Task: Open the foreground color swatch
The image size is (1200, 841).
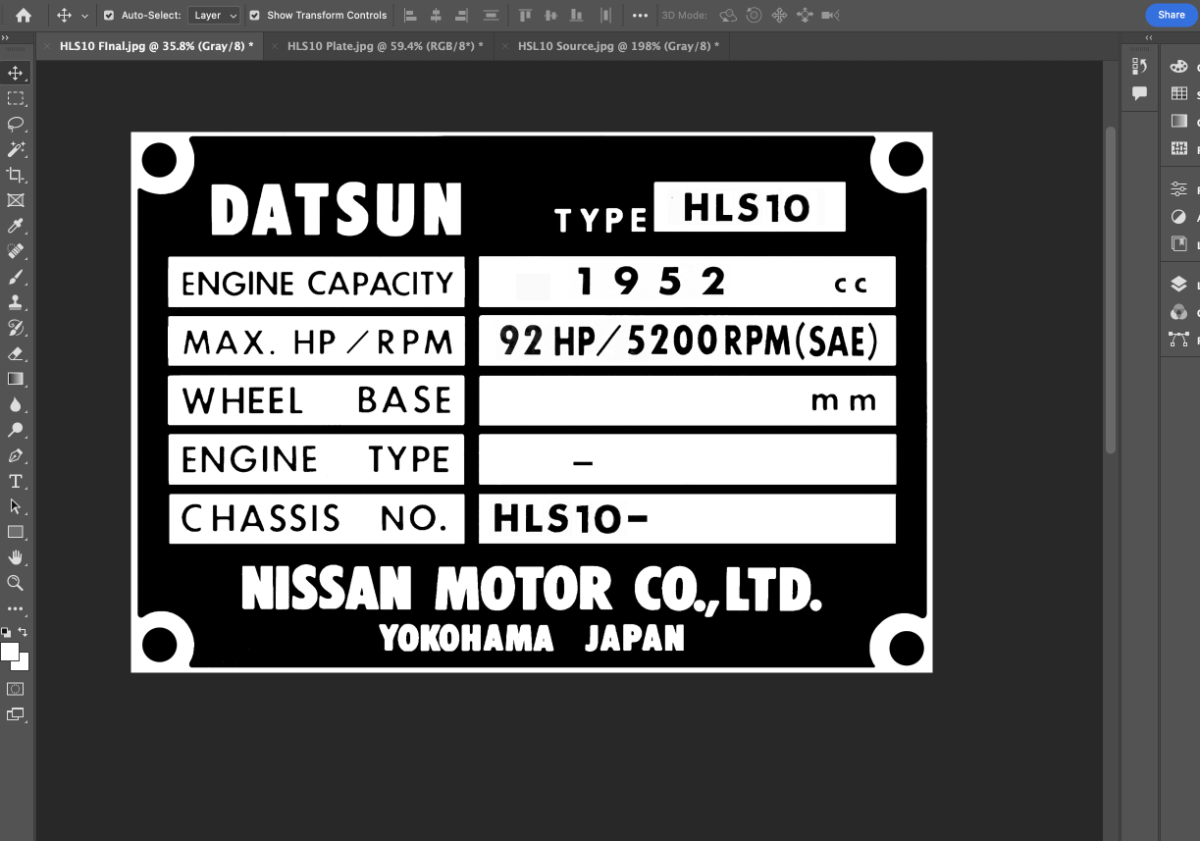Action: [x=10, y=652]
